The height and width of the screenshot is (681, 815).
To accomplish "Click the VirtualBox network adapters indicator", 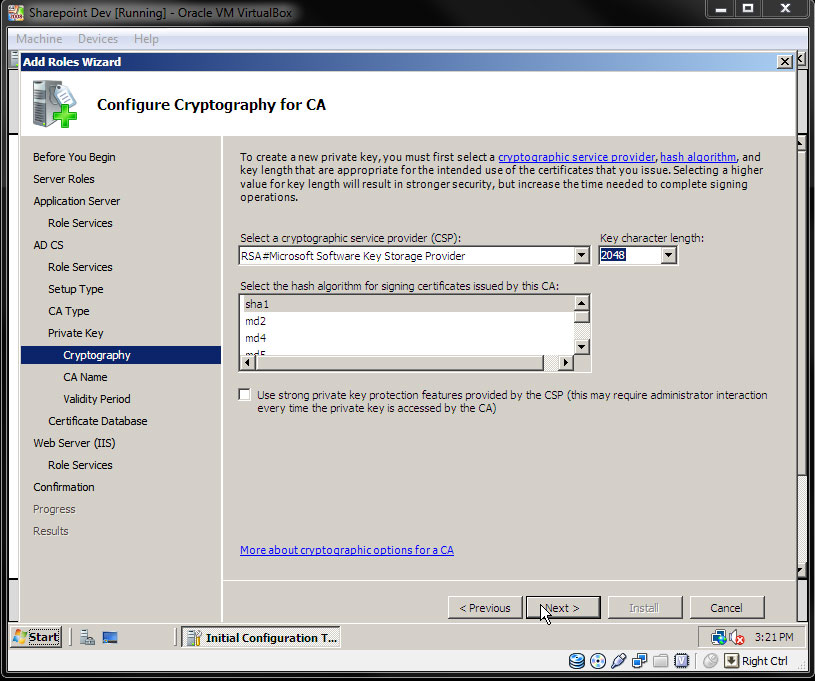I will 639,661.
